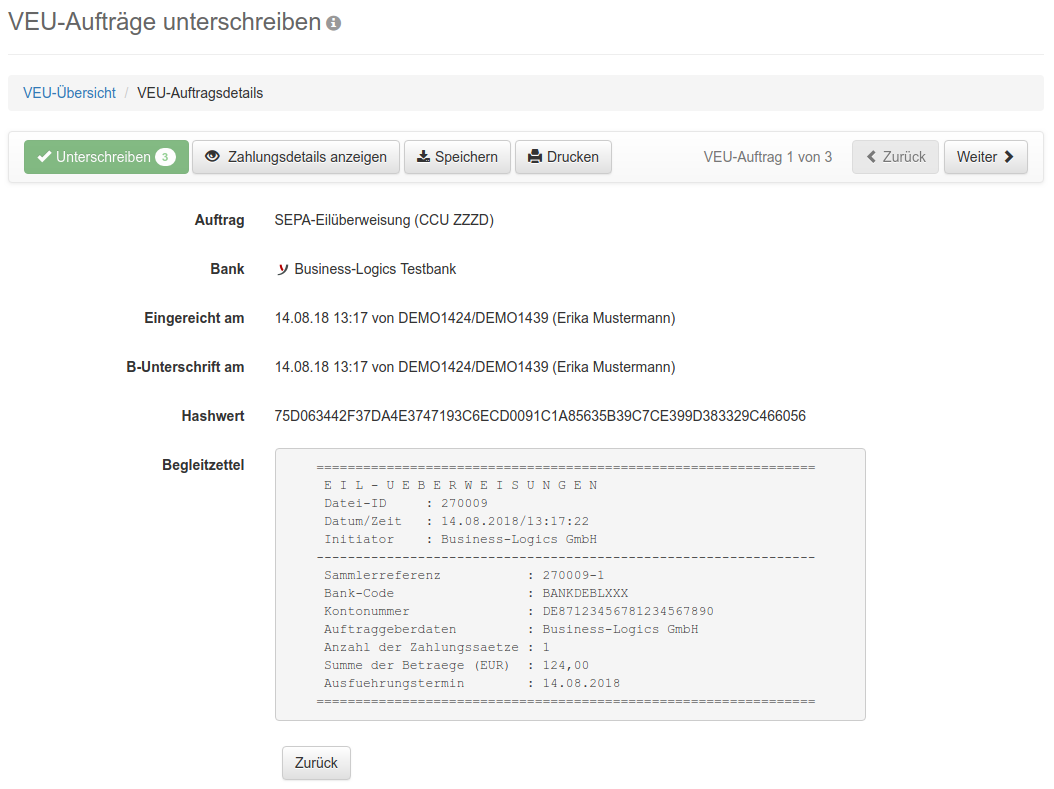Show payment details via the eye icon

(x=212, y=157)
